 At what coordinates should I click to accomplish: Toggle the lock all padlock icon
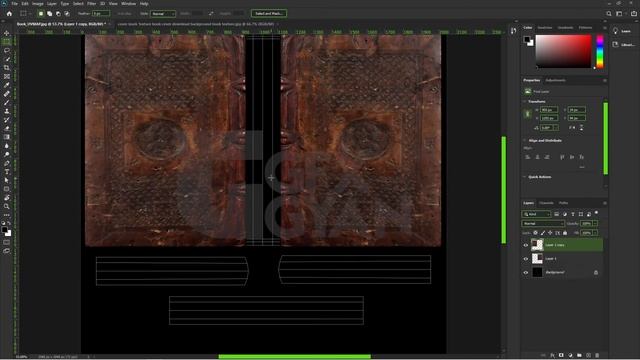coord(565,233)
